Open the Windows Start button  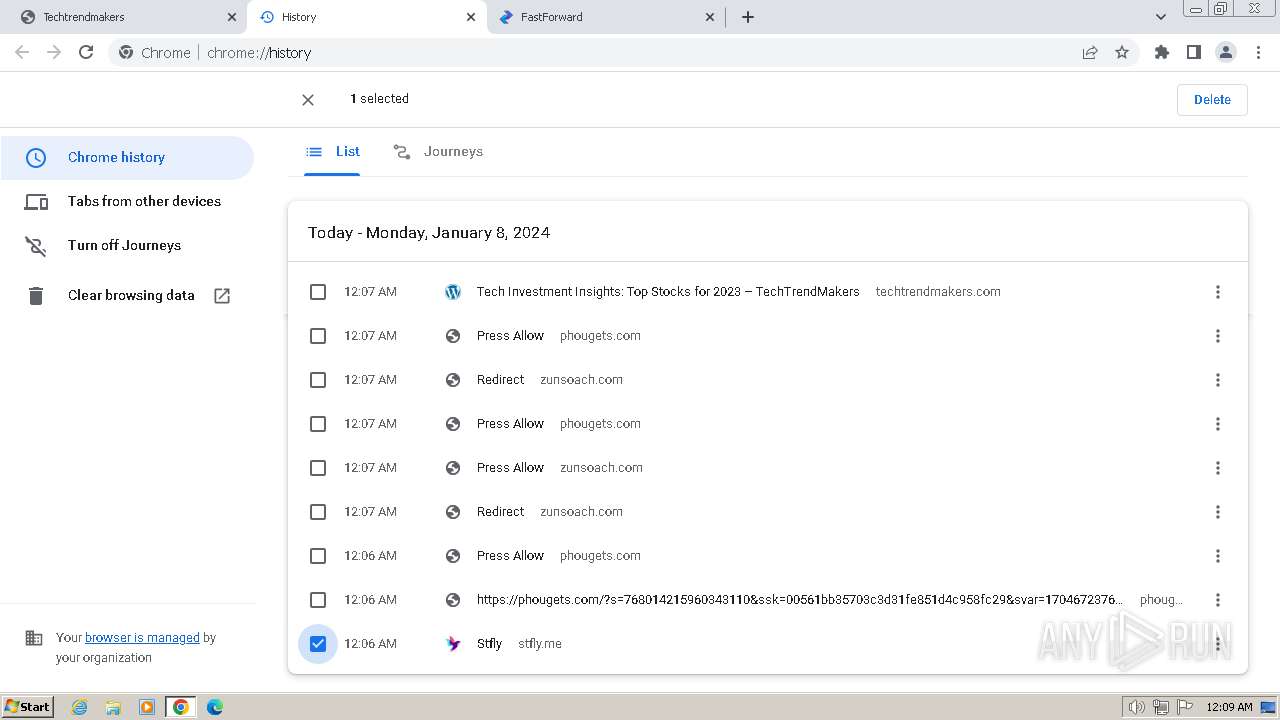click(28, 707)
